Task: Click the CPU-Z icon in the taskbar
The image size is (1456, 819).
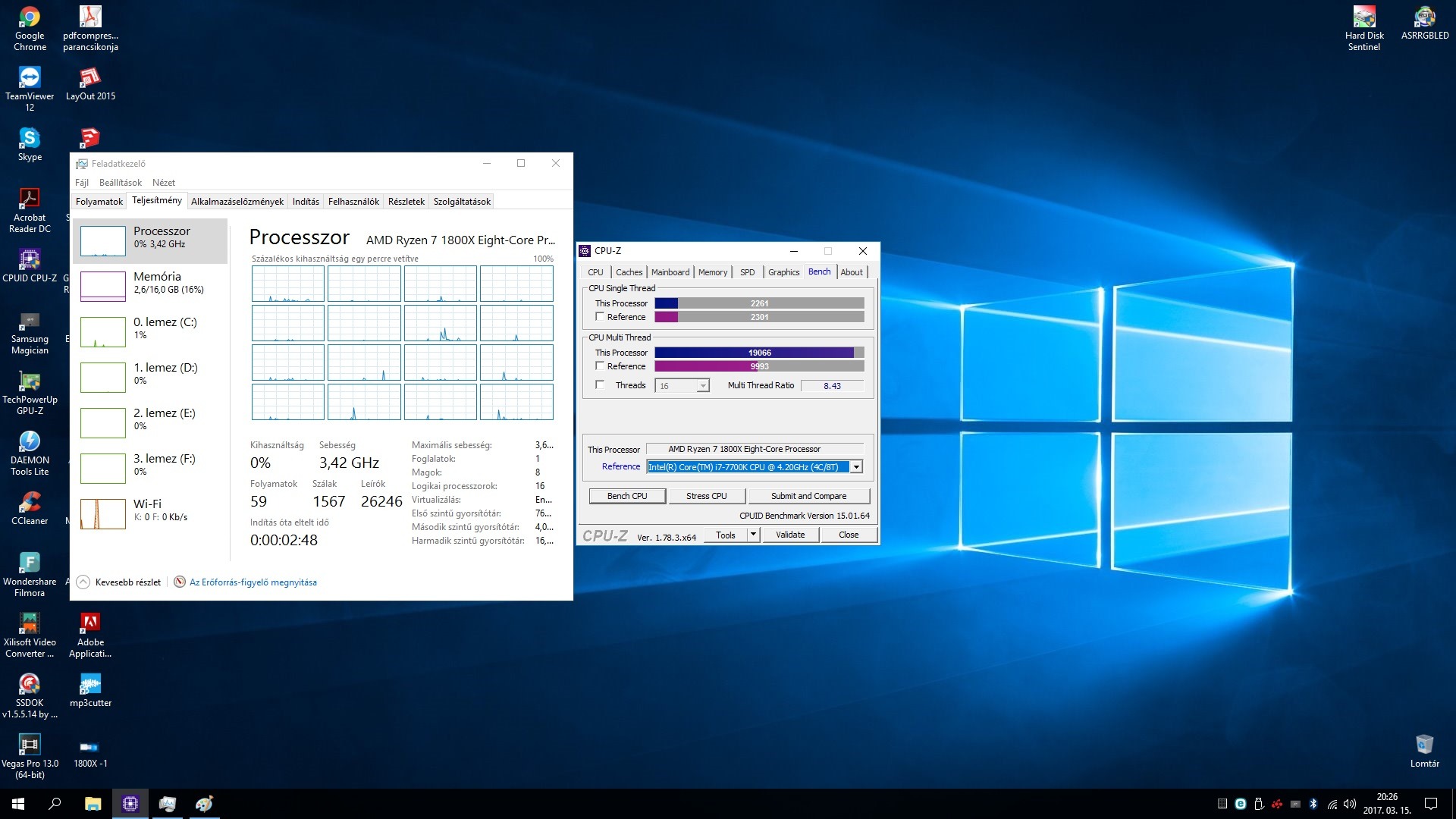Action: pyautogui.click(x=130, y=804)
